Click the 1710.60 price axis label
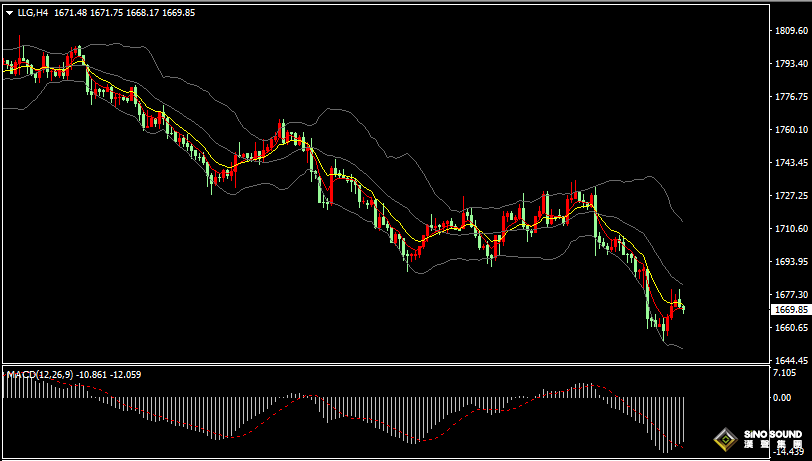This screenshot has width=812, height=461. click(x=791, y=228)
